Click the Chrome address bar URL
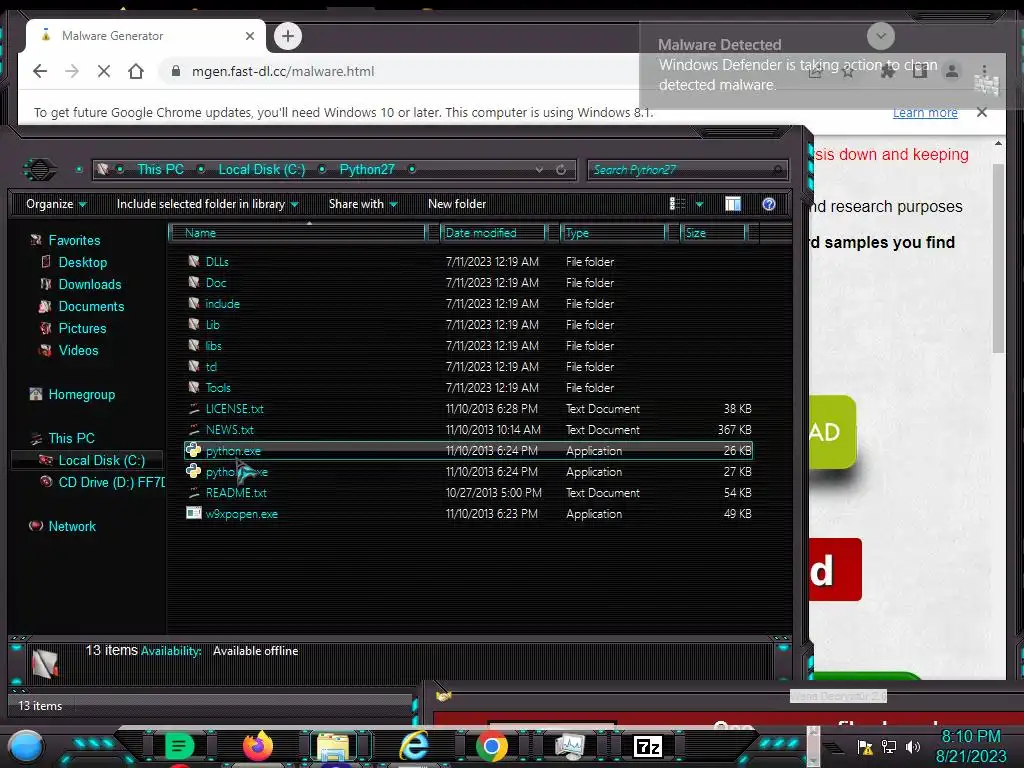 click(x=283, y=71)
